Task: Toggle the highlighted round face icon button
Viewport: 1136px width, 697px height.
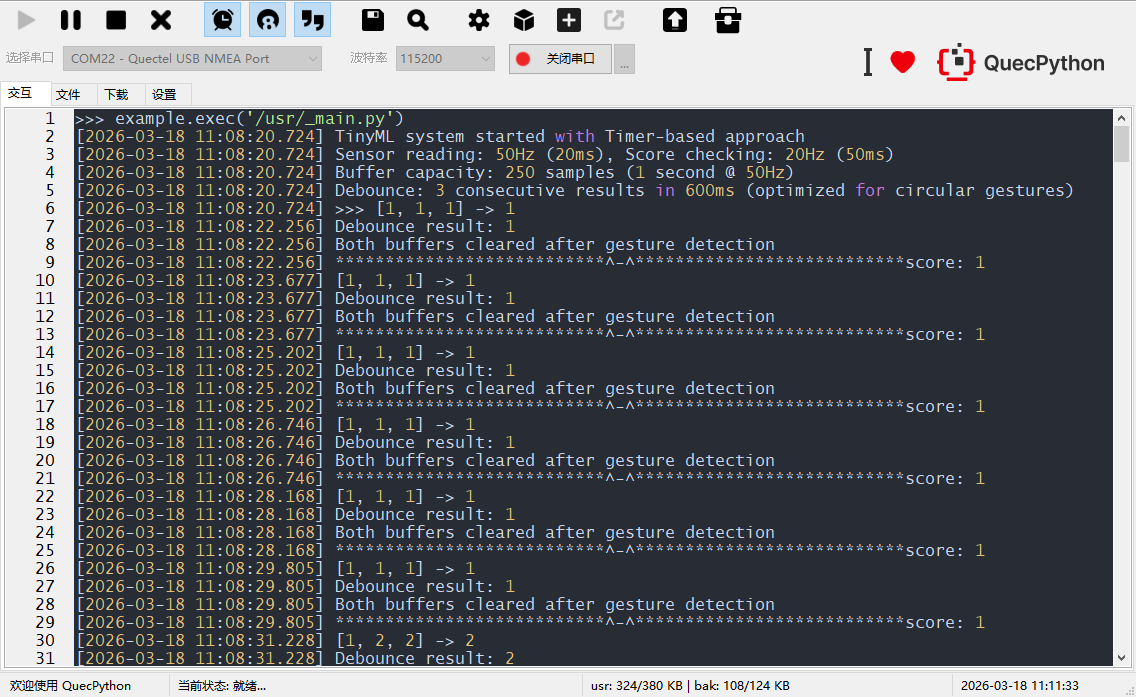Action: pyautogui.click(x=267, y=20)
